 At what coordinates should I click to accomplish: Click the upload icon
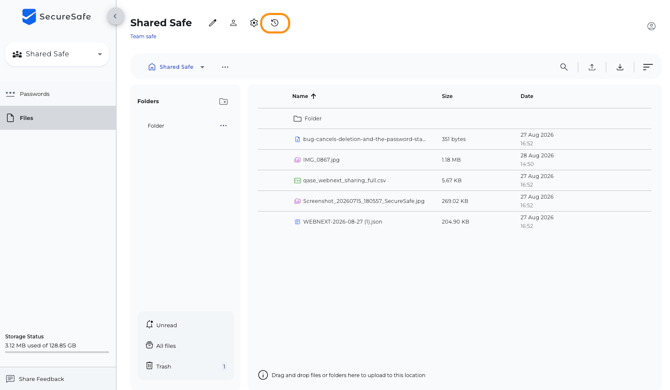point(592,67)
